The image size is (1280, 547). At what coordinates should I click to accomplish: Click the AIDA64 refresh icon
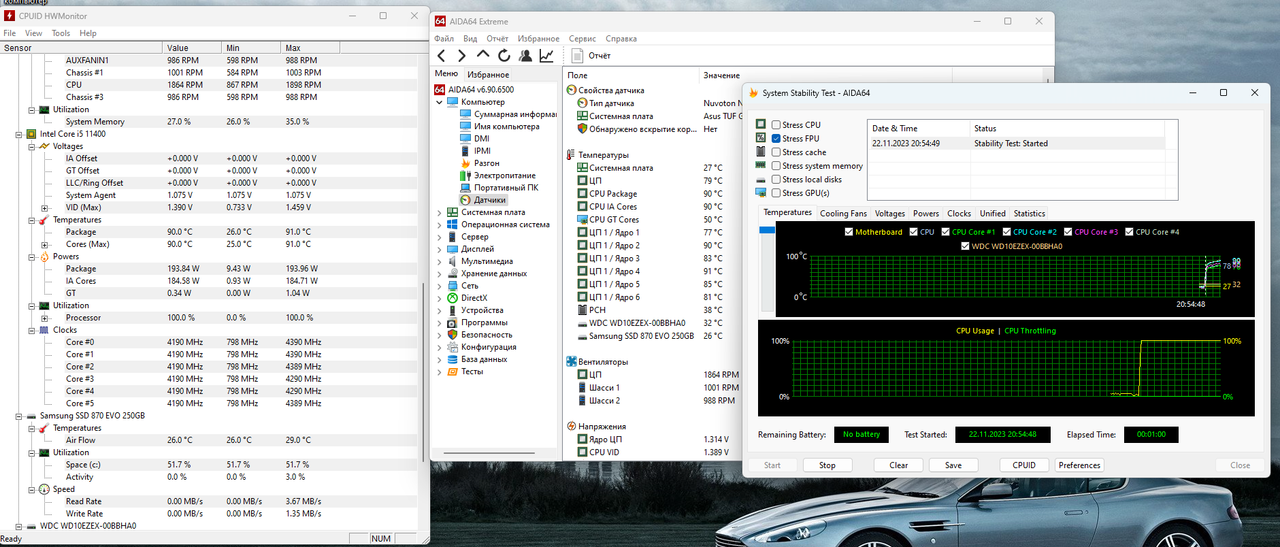coord(504,56)
